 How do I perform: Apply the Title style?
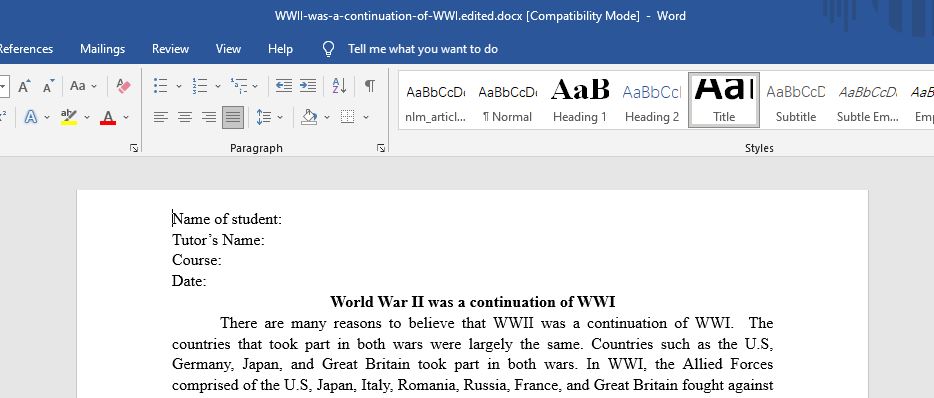click(x=724, y=100)
